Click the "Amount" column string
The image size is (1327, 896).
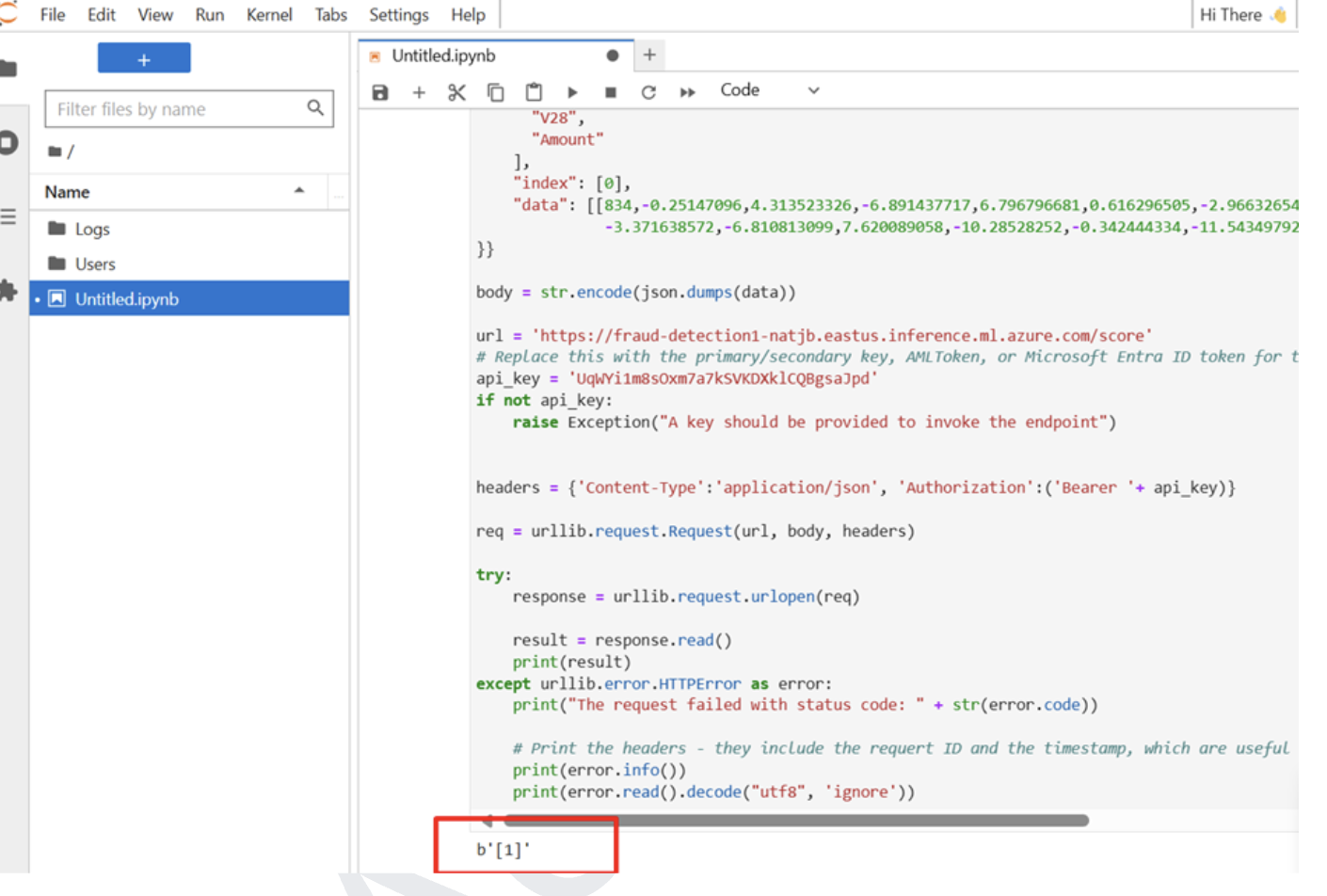coord(568,139)
